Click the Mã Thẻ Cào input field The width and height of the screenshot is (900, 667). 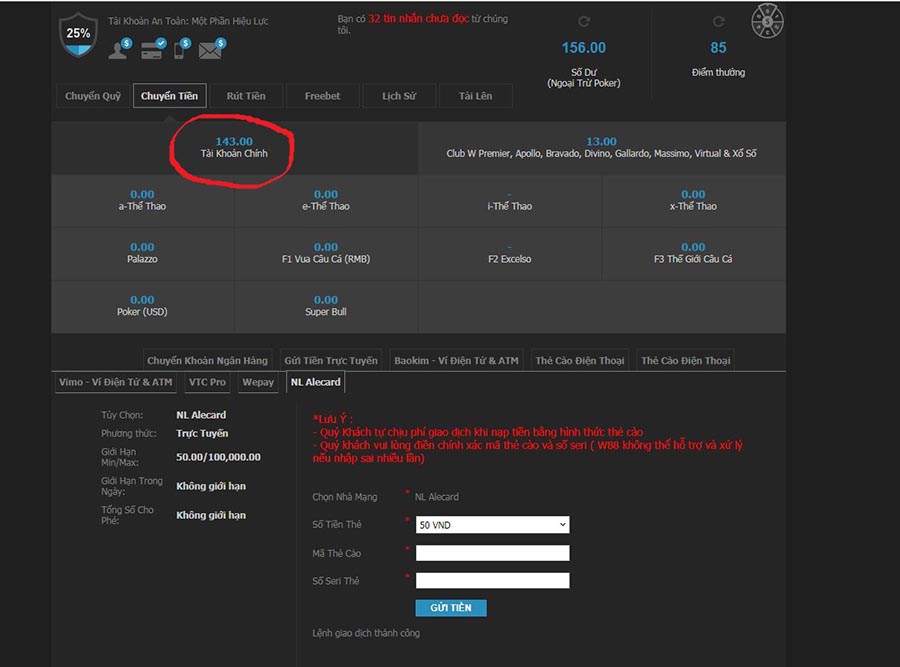tap(492, 553)
